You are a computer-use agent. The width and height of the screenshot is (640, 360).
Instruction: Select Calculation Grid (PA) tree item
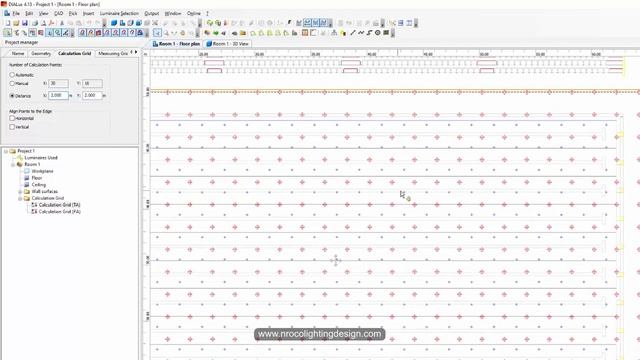59,212
